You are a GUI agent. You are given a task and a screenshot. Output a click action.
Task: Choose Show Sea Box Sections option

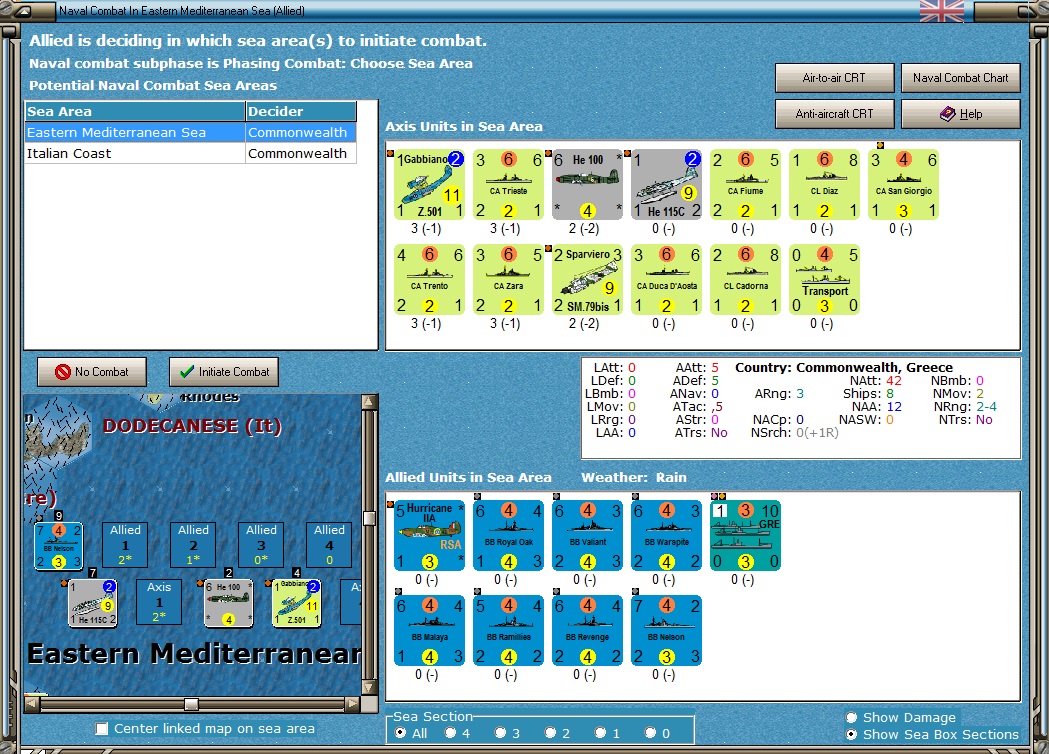[852, 734]
